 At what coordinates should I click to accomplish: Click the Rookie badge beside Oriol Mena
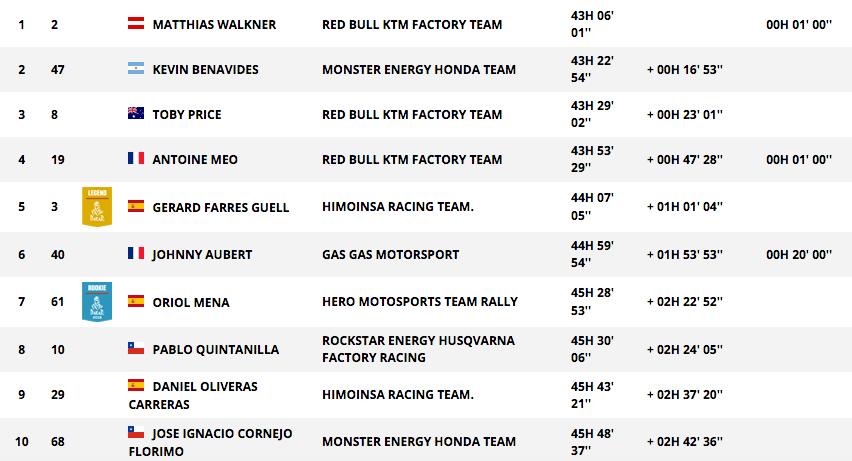pyautogui.click(x=97, y=302)
